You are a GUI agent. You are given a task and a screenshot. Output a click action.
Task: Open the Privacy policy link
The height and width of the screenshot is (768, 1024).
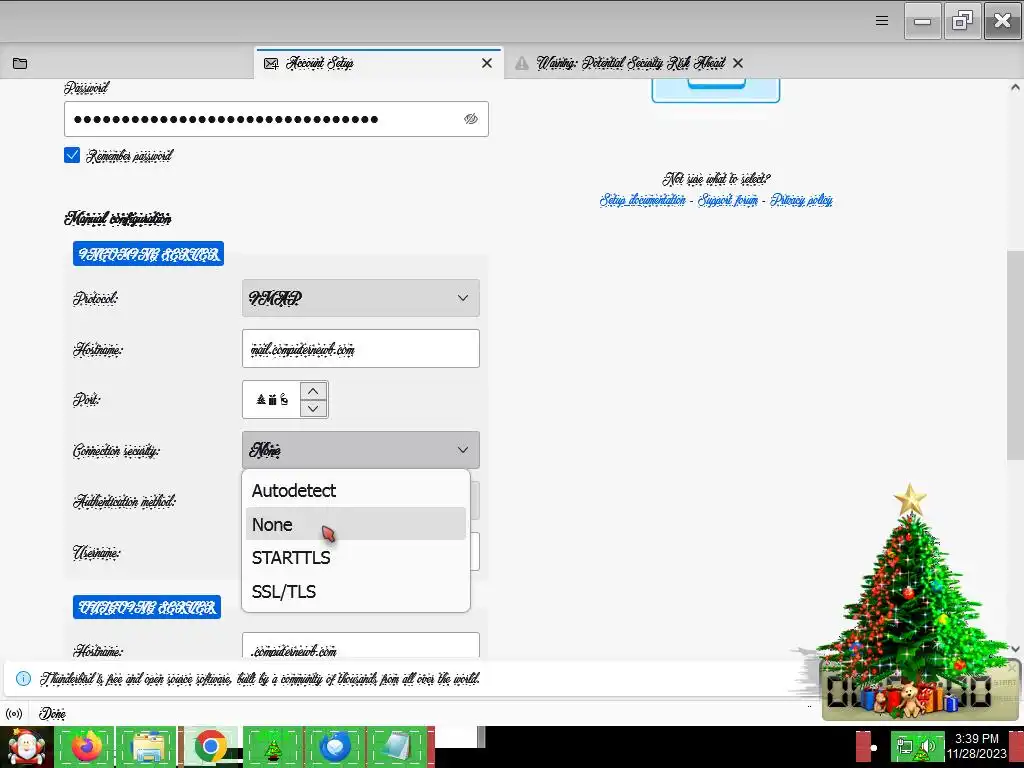801,200
